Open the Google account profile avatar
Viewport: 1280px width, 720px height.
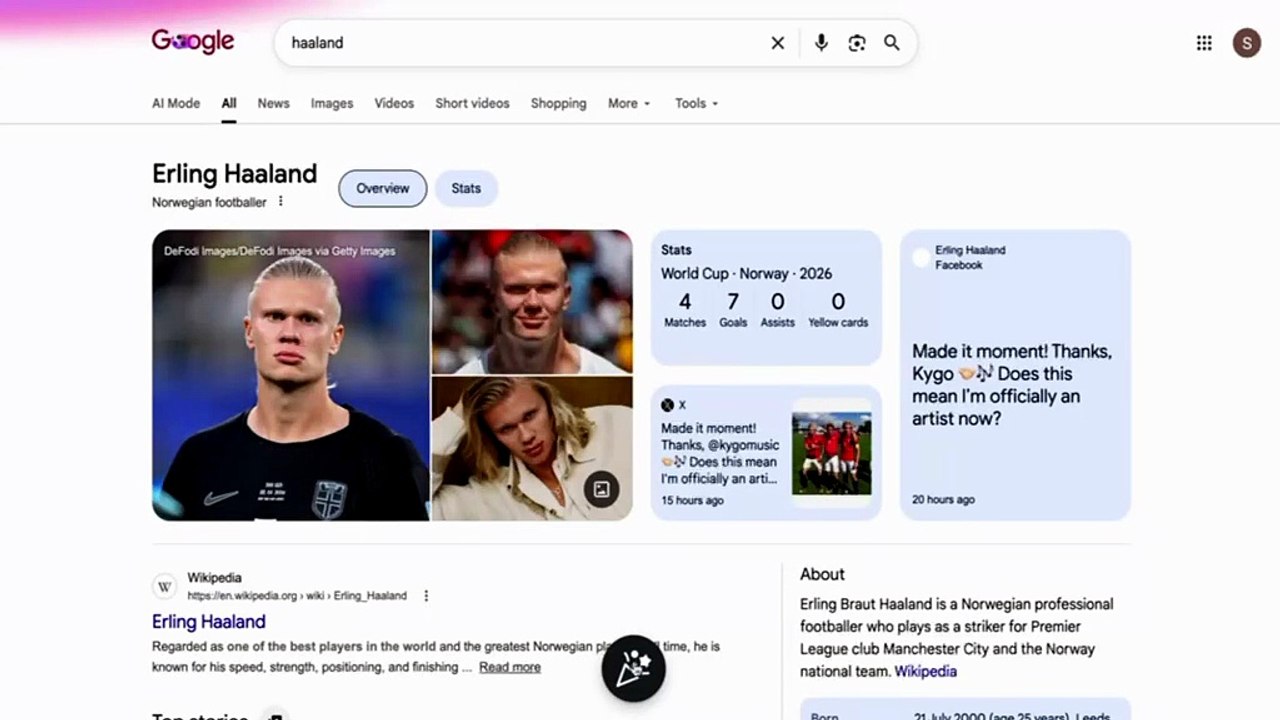[x=1246, y=43]
